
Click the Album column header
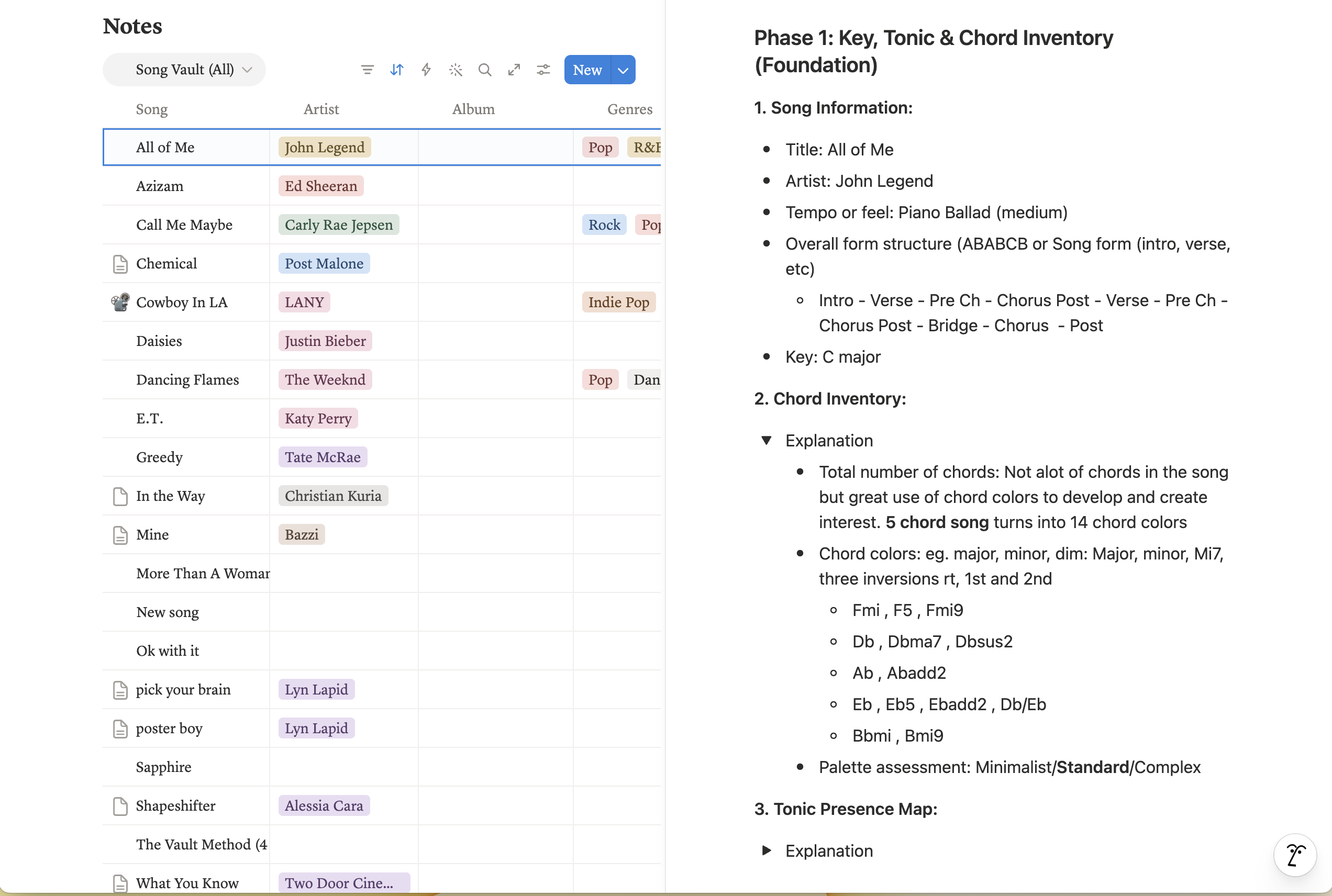(x=473, y=109)
